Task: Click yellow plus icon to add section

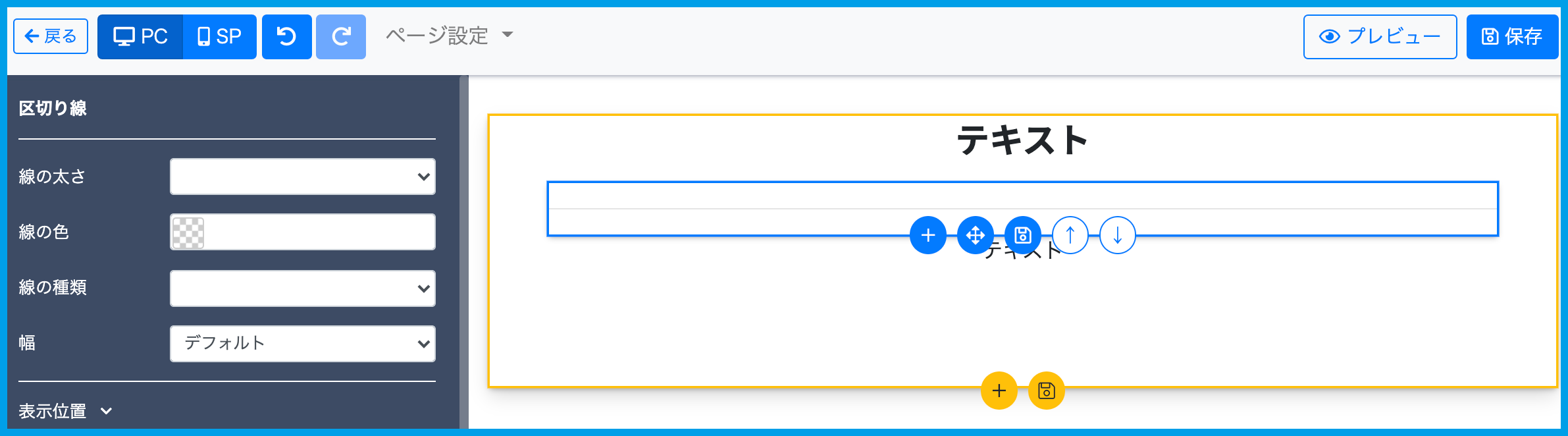Action: pos(999,391)
